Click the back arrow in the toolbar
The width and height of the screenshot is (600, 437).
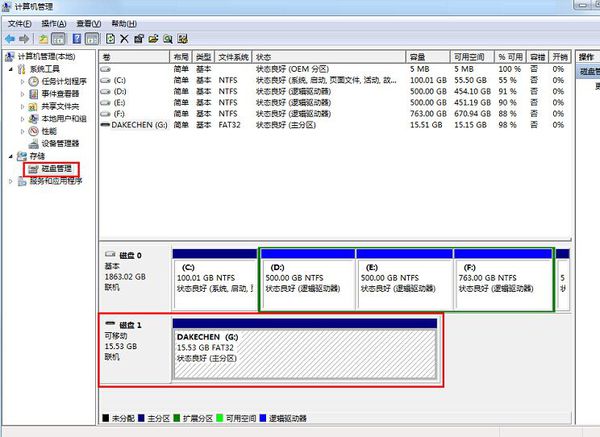(x=10, y=39)
